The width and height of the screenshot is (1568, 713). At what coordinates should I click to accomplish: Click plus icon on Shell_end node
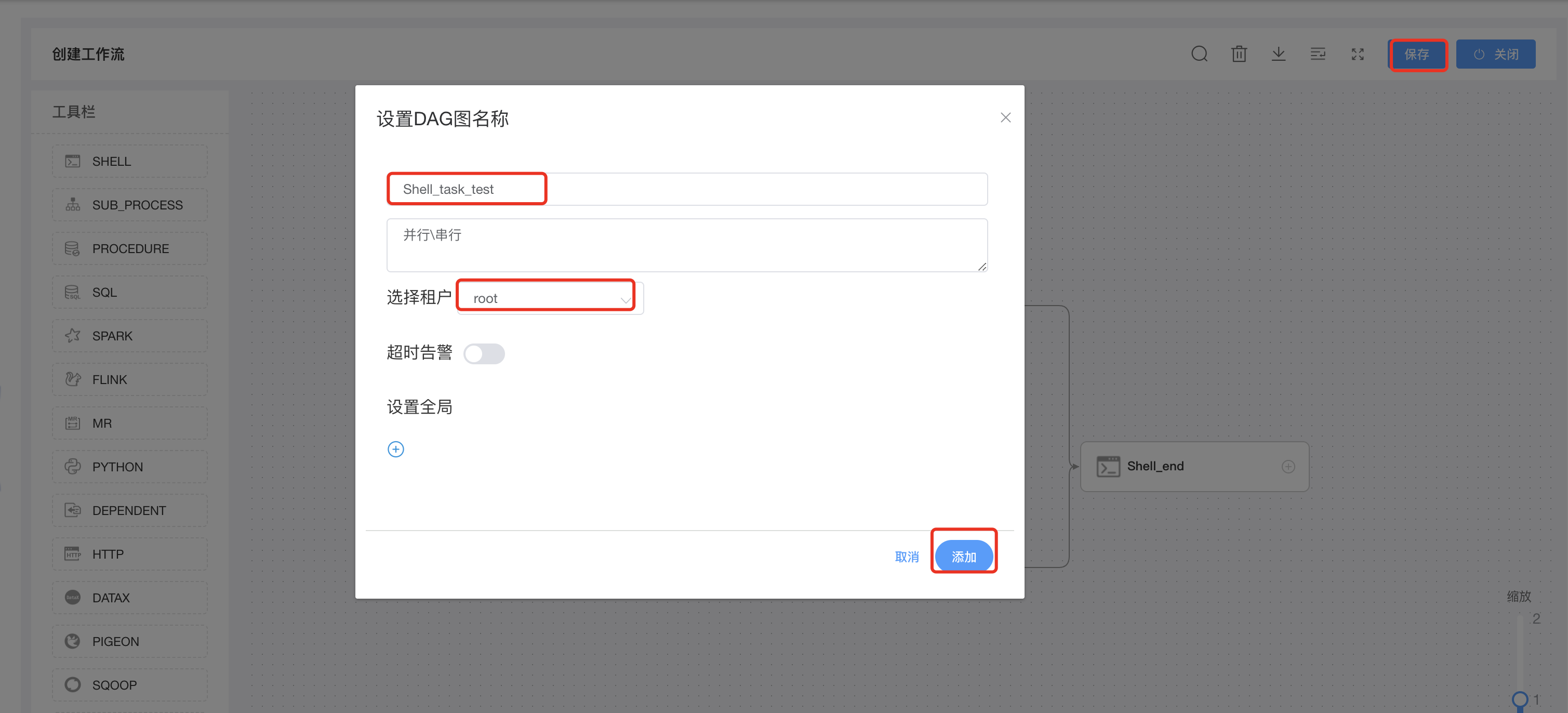pos(1288,466)
